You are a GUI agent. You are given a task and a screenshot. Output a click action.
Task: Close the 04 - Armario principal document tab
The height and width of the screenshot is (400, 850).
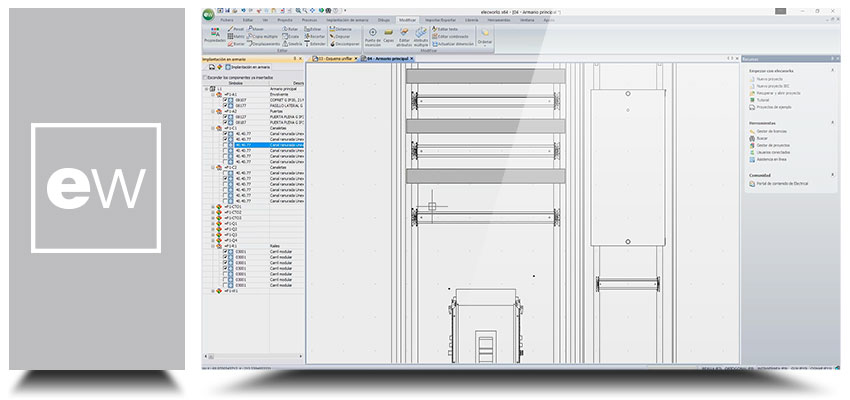(x=411, y=59)
